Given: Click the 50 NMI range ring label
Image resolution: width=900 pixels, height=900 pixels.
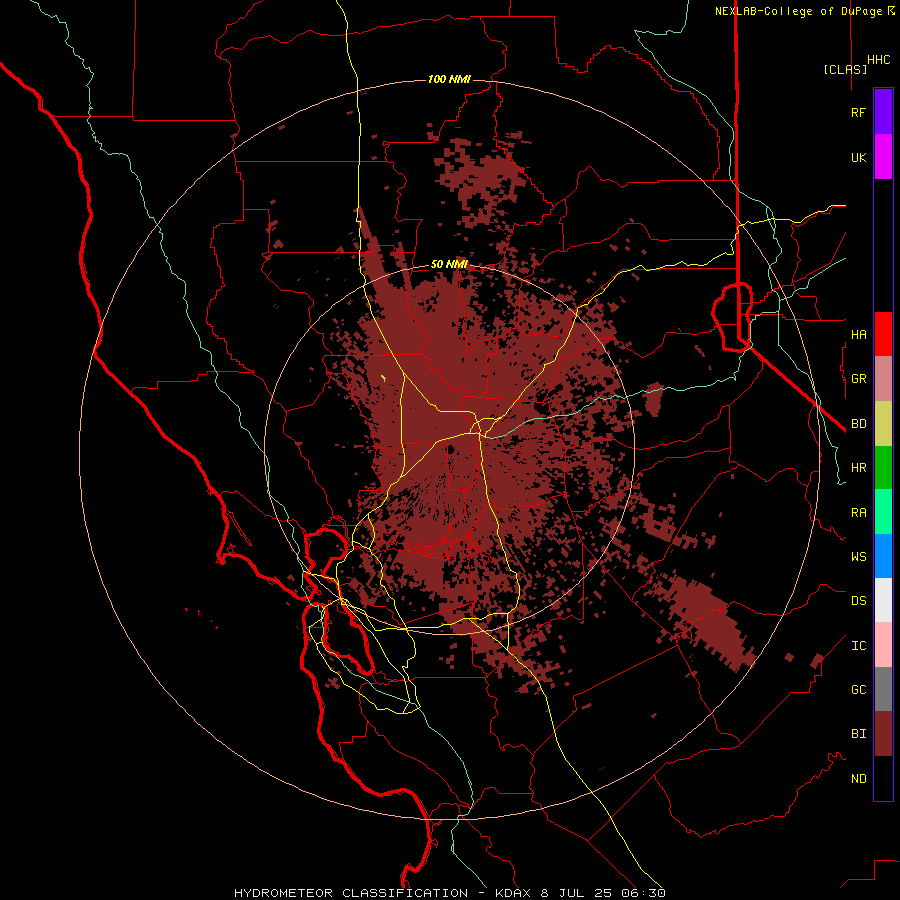Looking at the screenshot, I should 449,265.
